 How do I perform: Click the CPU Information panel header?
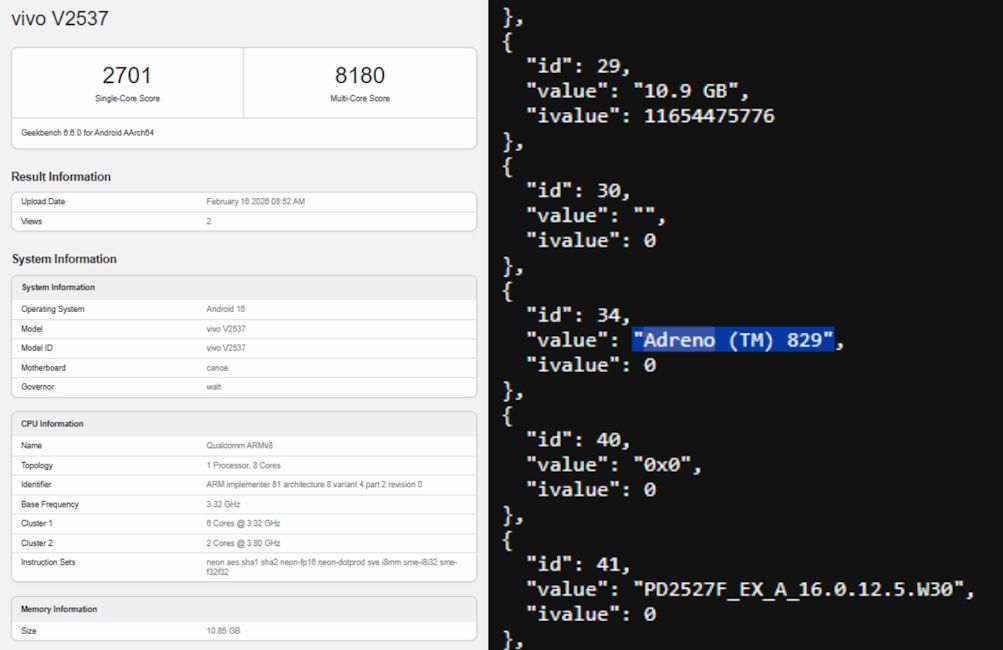[51, 423]
